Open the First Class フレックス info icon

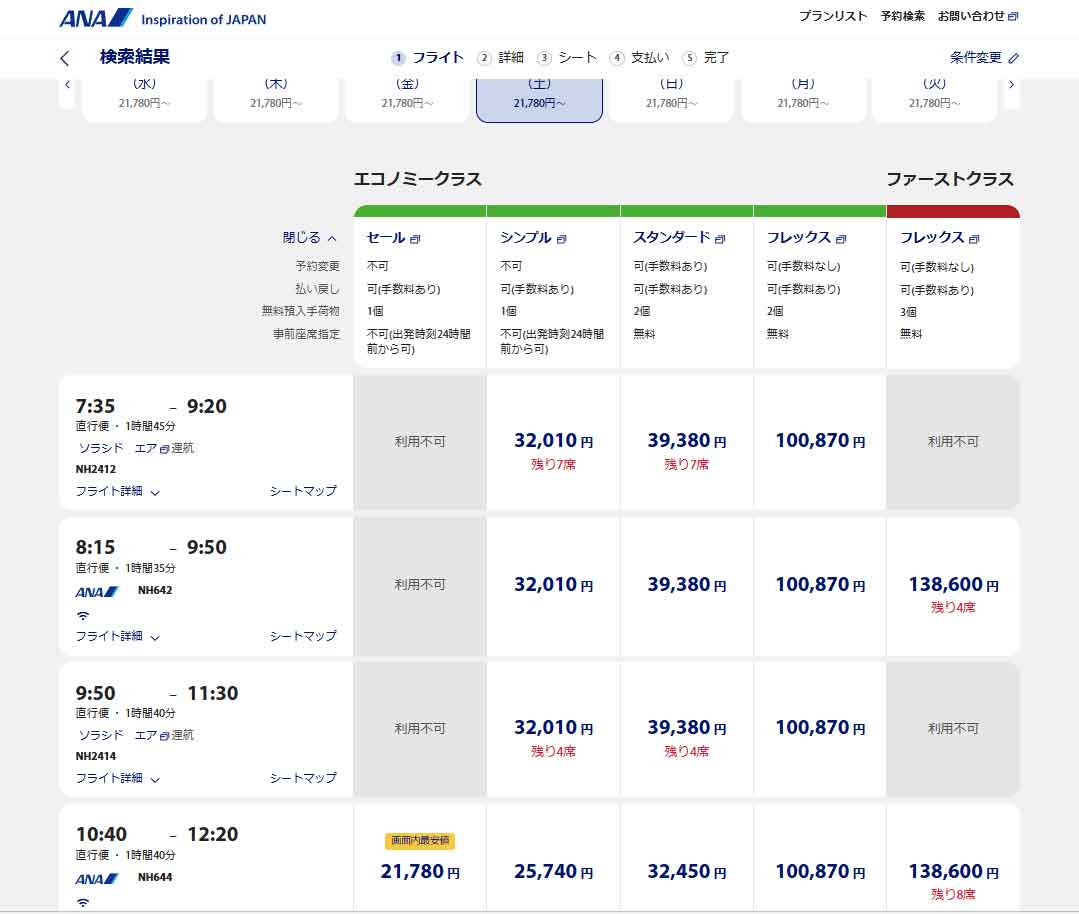click(974, 239)
